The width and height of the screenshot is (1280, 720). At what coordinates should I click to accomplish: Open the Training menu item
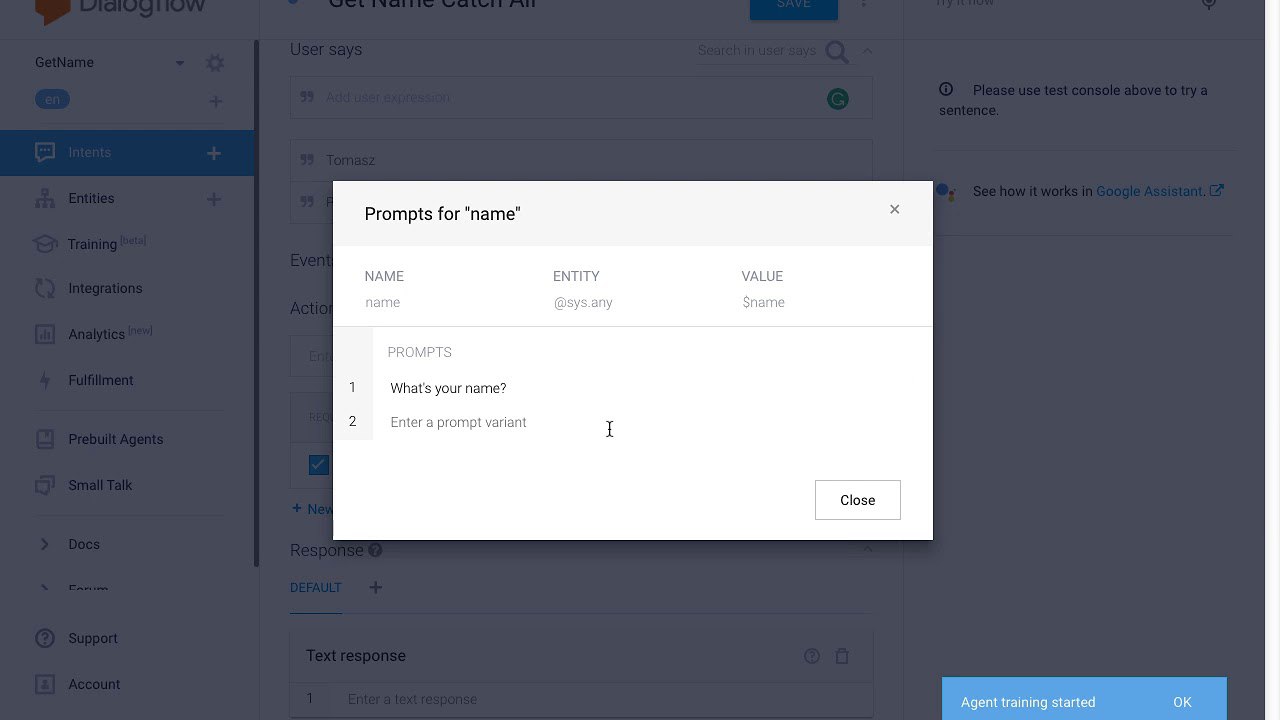[x=92, y=244]
